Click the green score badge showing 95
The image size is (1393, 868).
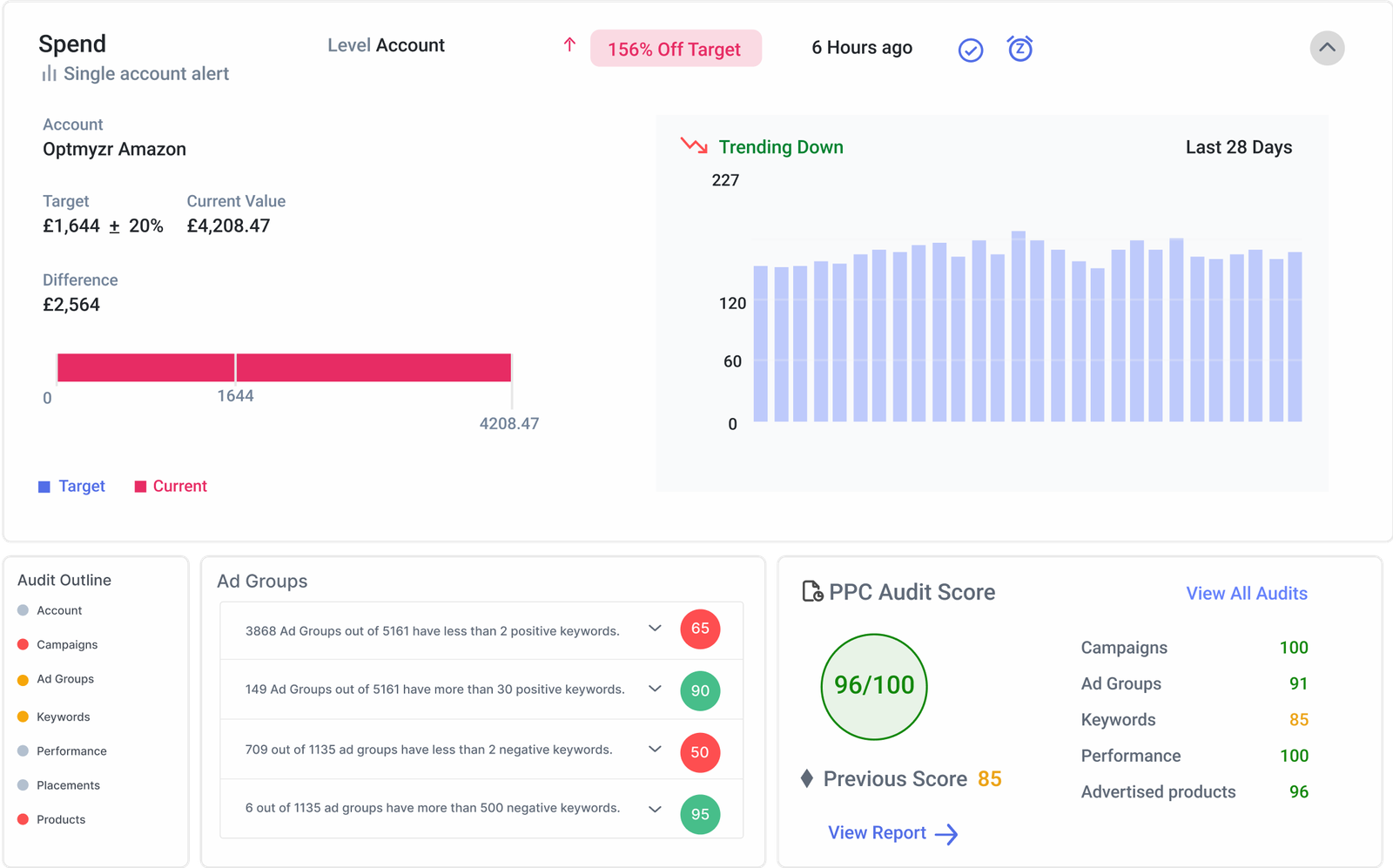[x=699, y=814]
